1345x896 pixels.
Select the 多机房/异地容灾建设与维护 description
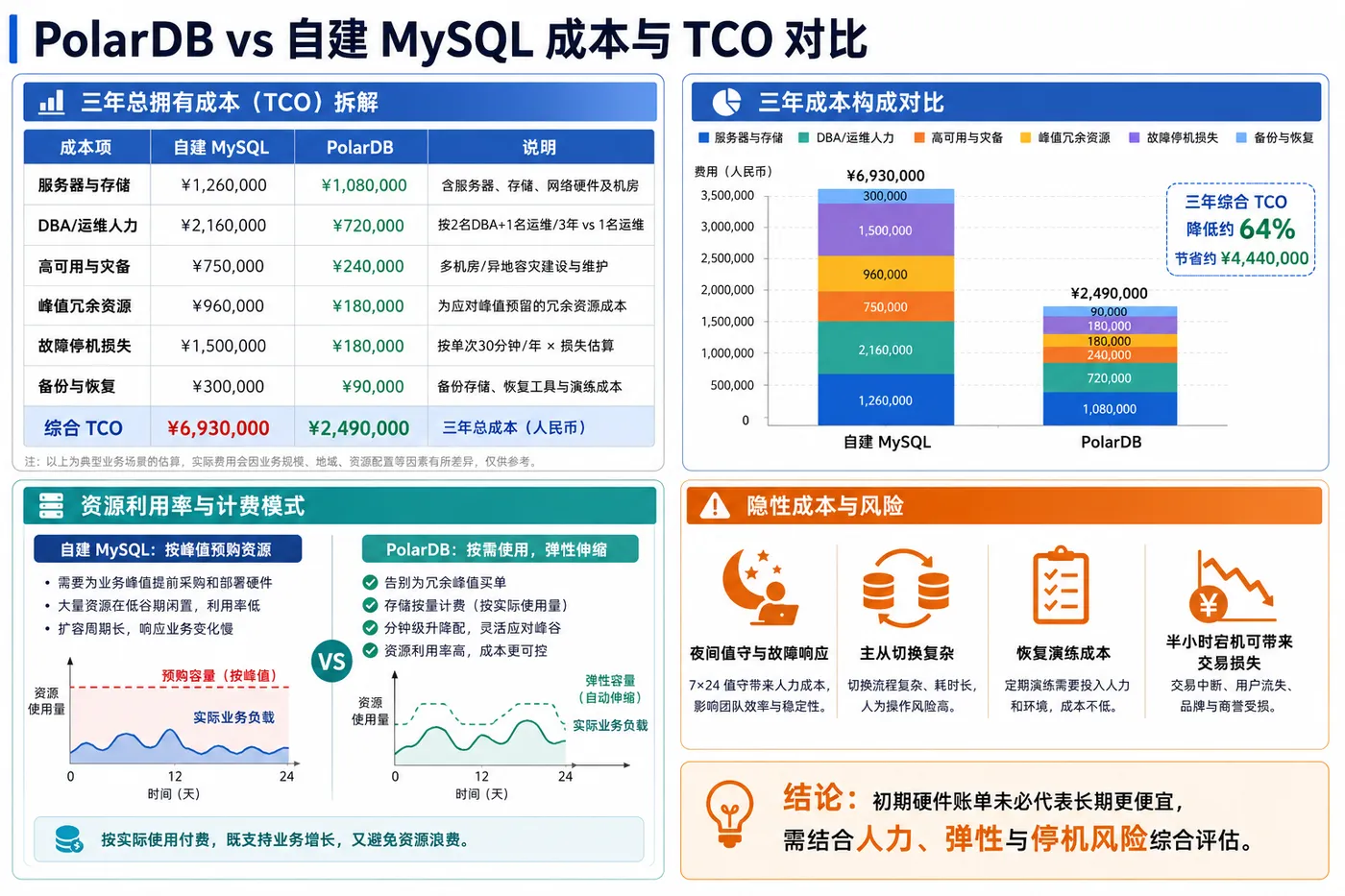pyautogui.click(x=524, y=266)
